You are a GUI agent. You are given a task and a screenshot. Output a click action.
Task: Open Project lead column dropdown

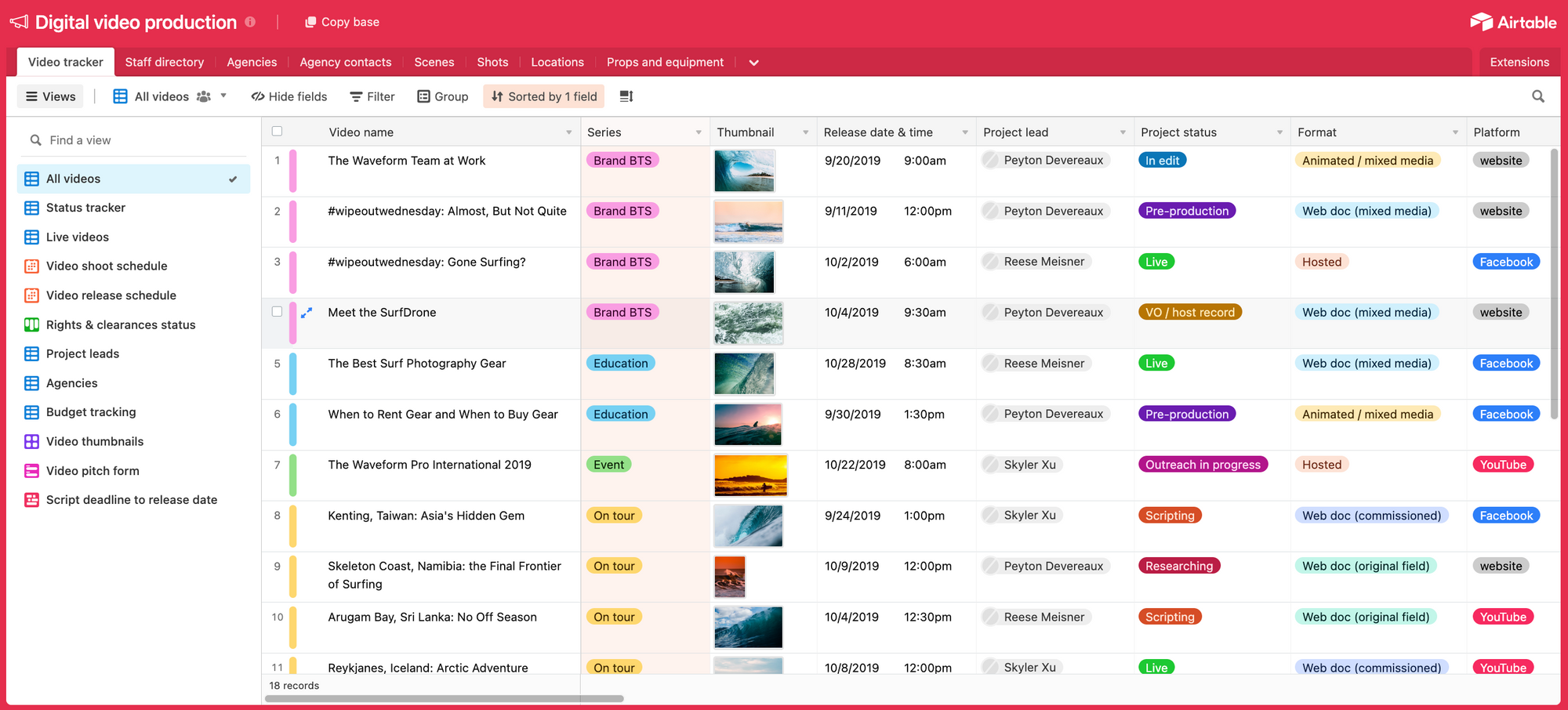(x=1123, y=132)
